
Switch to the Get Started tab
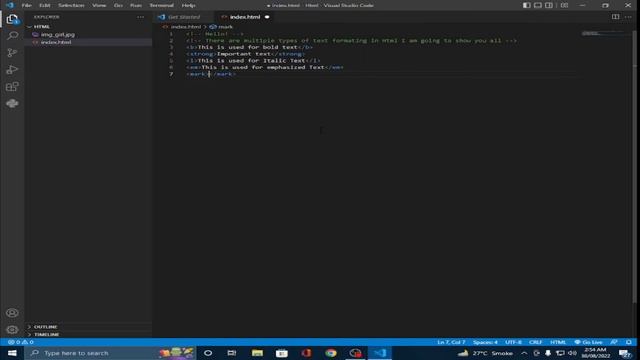click(x=184, y=17)
